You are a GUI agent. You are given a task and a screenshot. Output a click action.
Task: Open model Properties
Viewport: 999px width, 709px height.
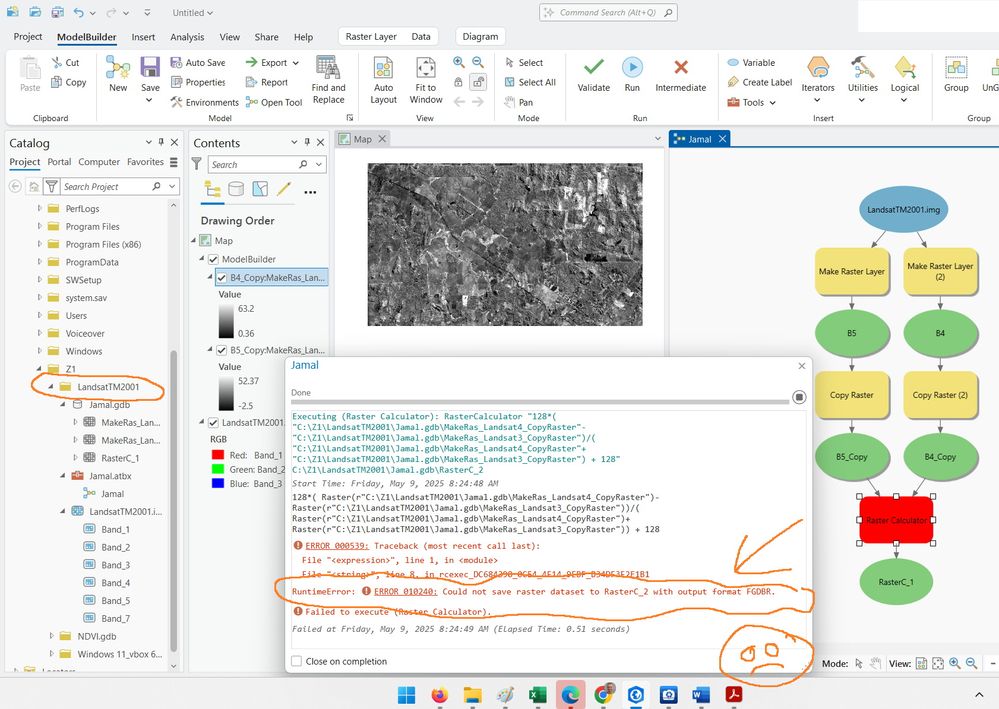[198, 82]
